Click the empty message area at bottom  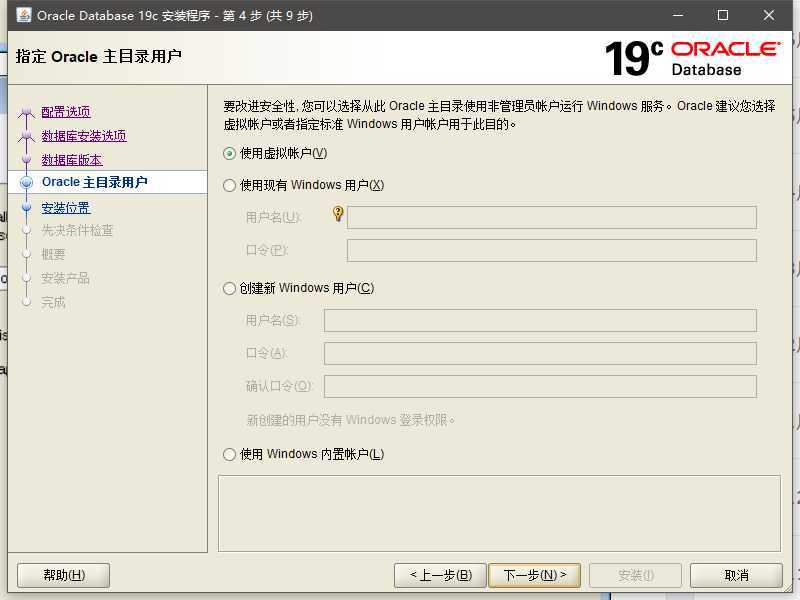tap(499, 513)
